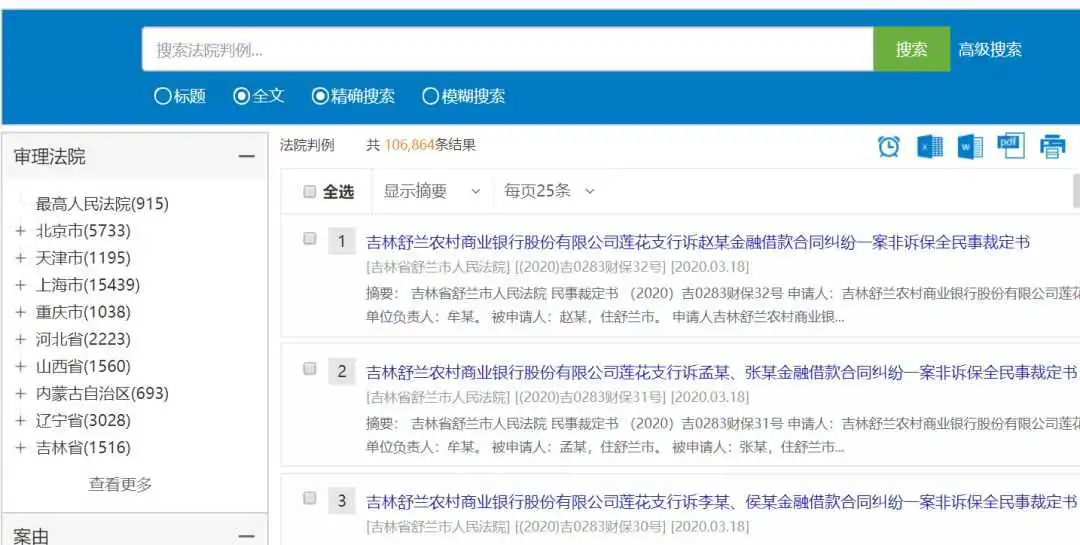Click the printer icon
This screenshot has height=545, width=1080.
tap(1052, 146)
